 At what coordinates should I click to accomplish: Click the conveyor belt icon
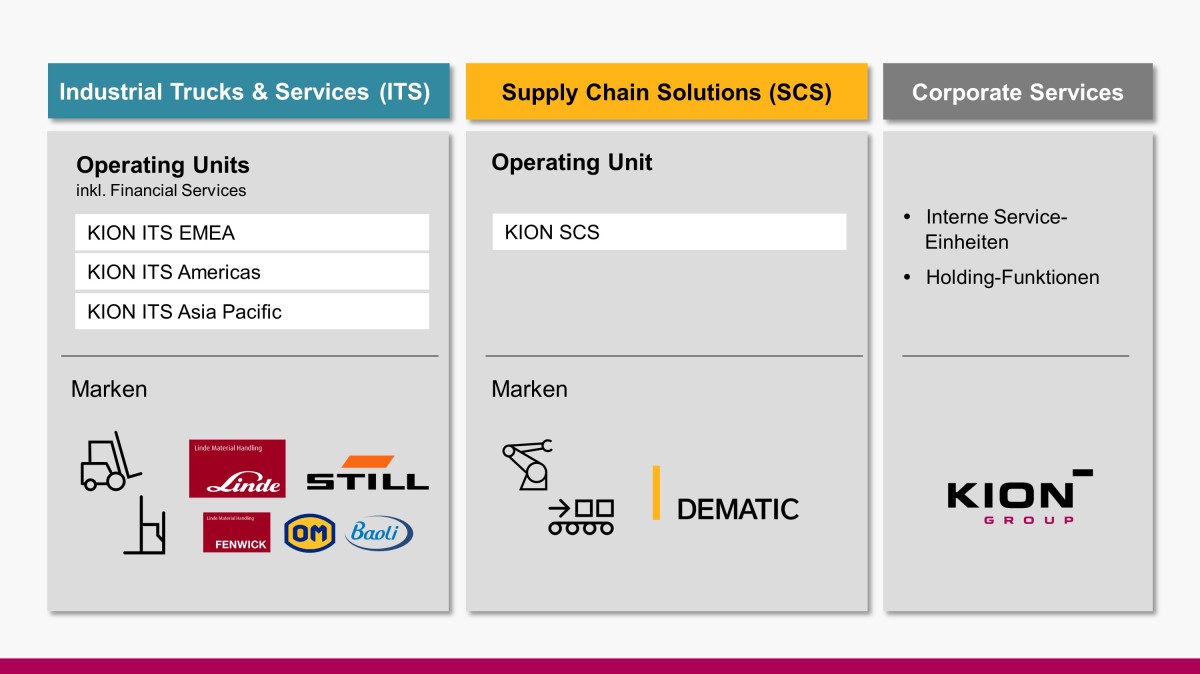[x=580, y=517]
